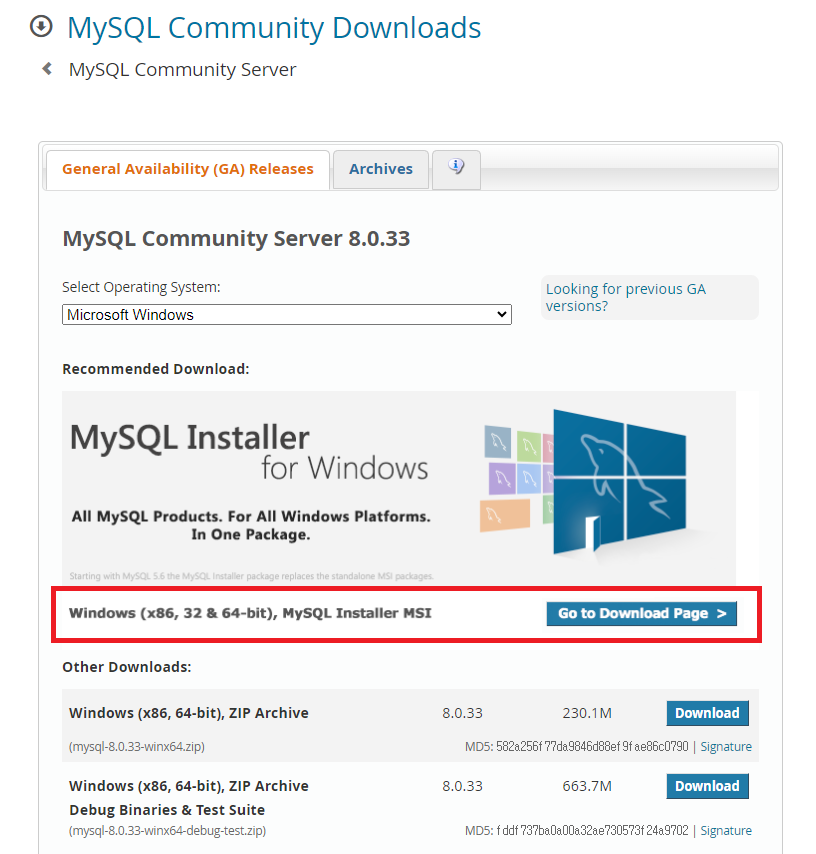This screenshot has width=816, height=854.
Task: Click the 8.0.33 version in the 663.7M row
Action: click(x=462, y=786)
